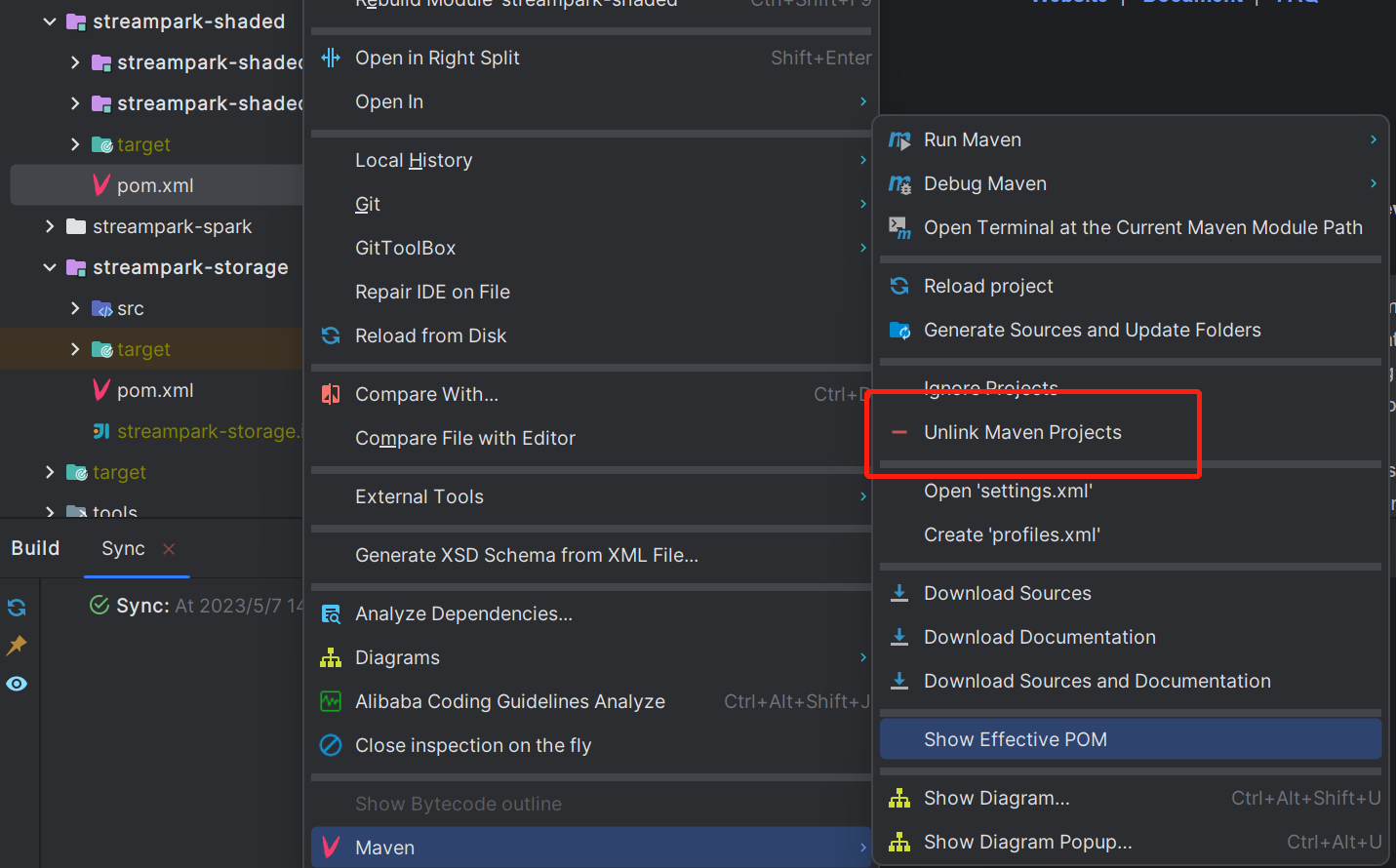Collapse the streampark-shaded module

50,21
